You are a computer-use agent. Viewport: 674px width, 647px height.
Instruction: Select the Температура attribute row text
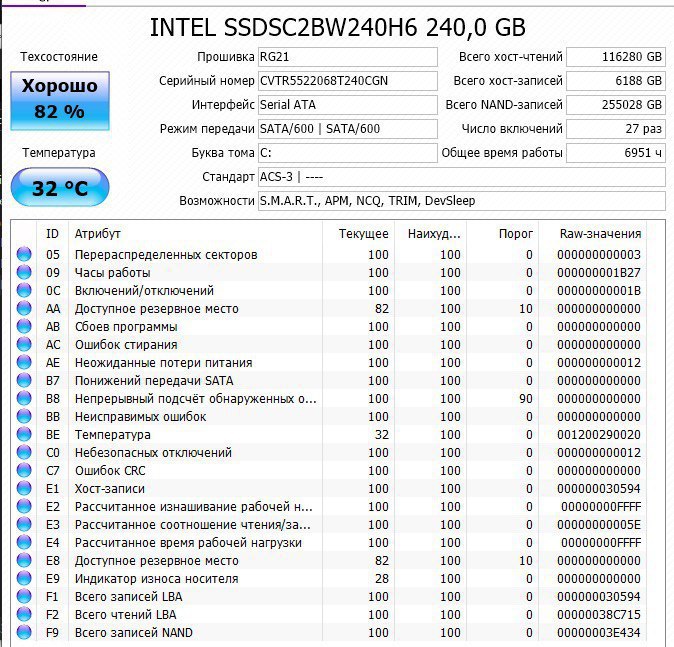(113, 435)
